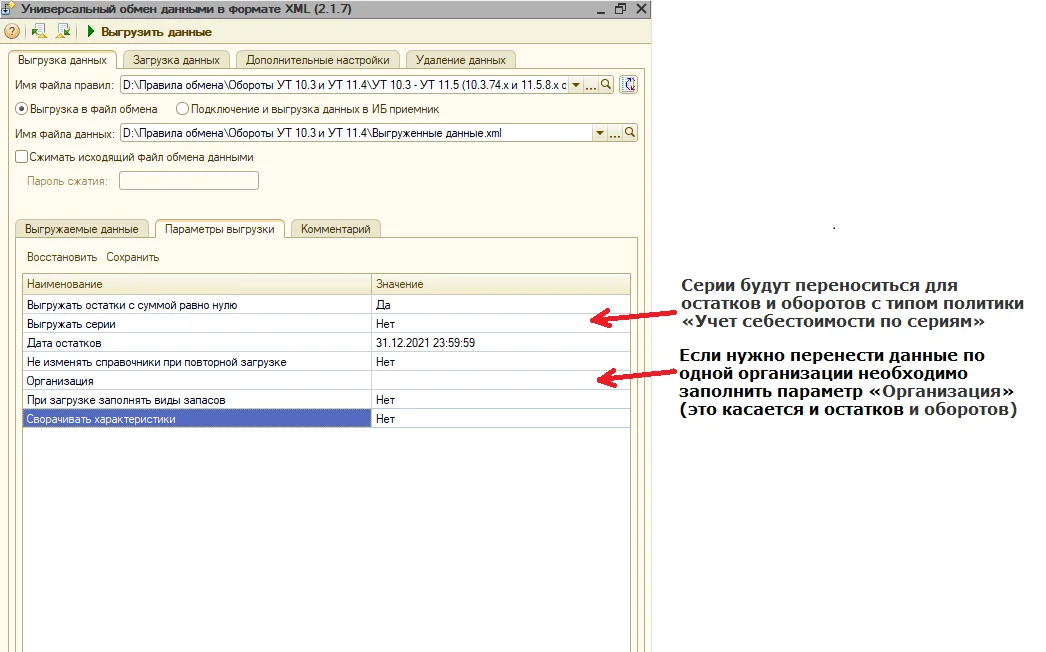Screen dimensions: 1046x652
Task: Click Восстановить in parameters toolbar
Action: click(62, 257)
